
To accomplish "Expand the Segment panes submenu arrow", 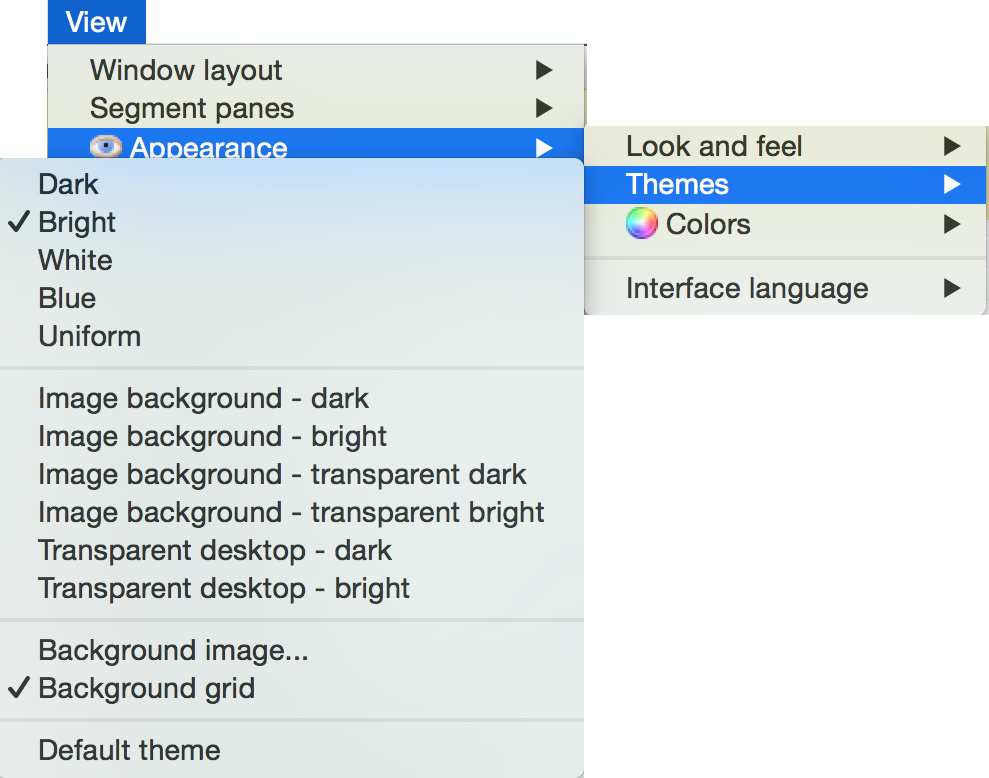I will coord(543,108).
